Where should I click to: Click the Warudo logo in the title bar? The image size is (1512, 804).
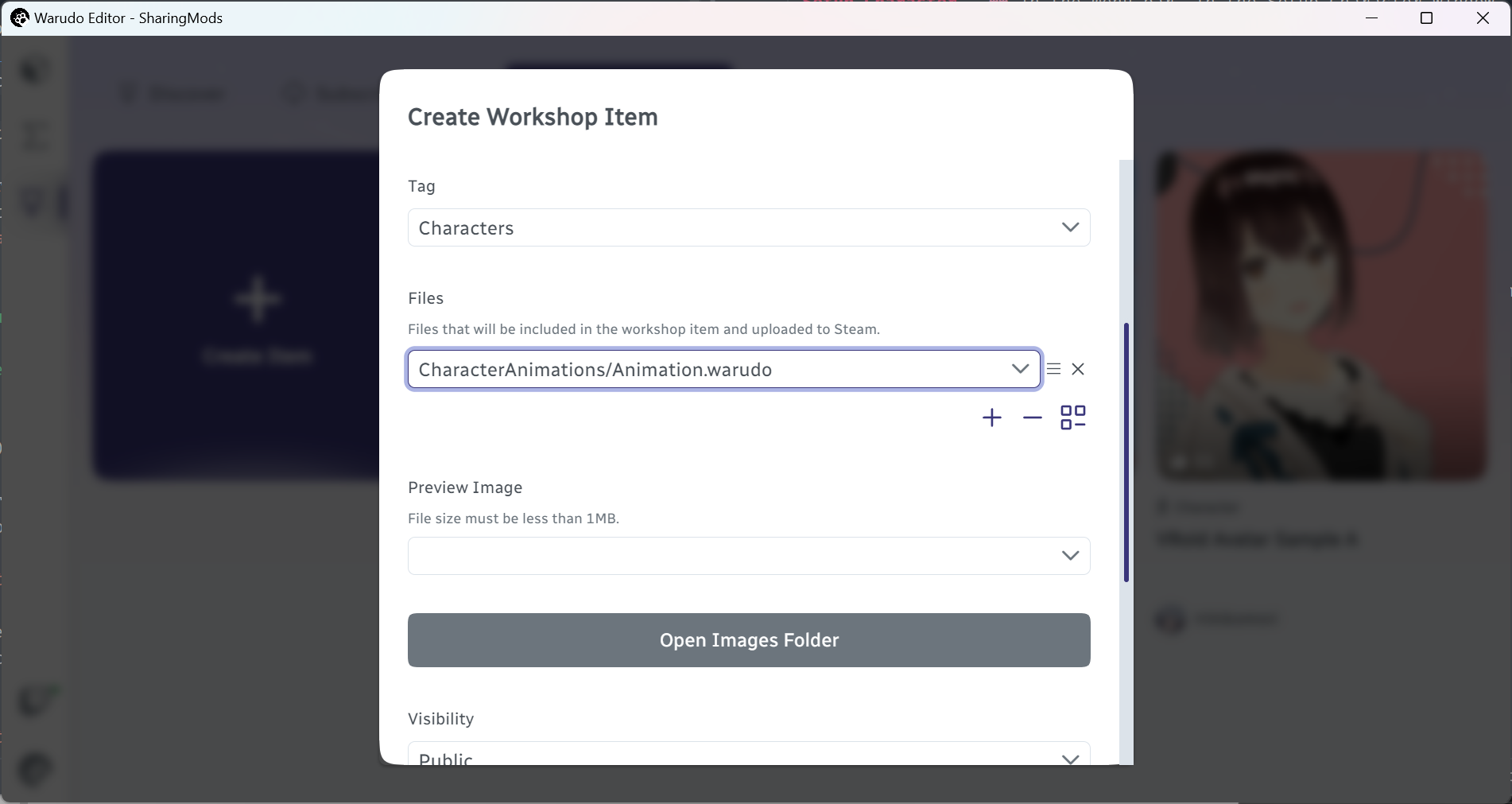click(19, 17)
